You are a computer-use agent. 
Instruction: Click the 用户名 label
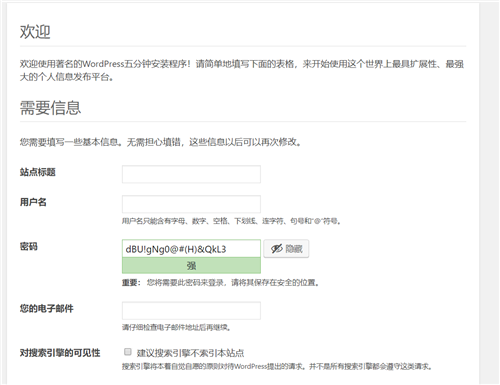[33, 202]
